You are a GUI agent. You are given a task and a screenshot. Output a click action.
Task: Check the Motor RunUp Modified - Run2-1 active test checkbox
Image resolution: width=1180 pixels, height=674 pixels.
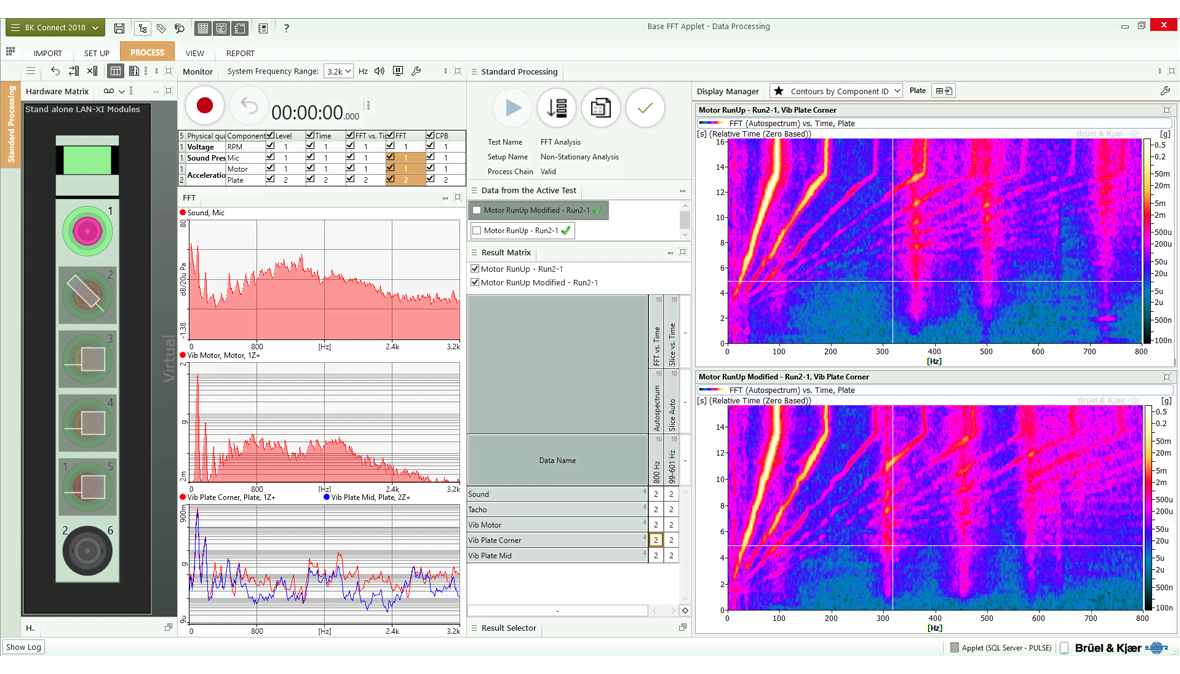coord(477,211)
